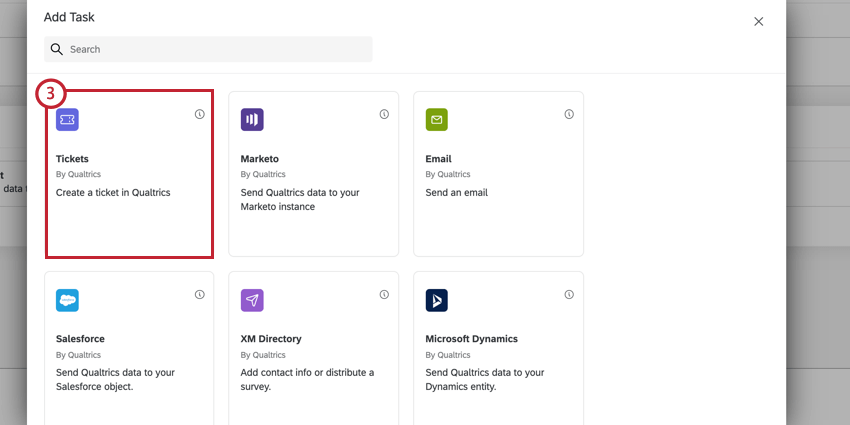Open the info icon on Marketo card

[384, 114]
